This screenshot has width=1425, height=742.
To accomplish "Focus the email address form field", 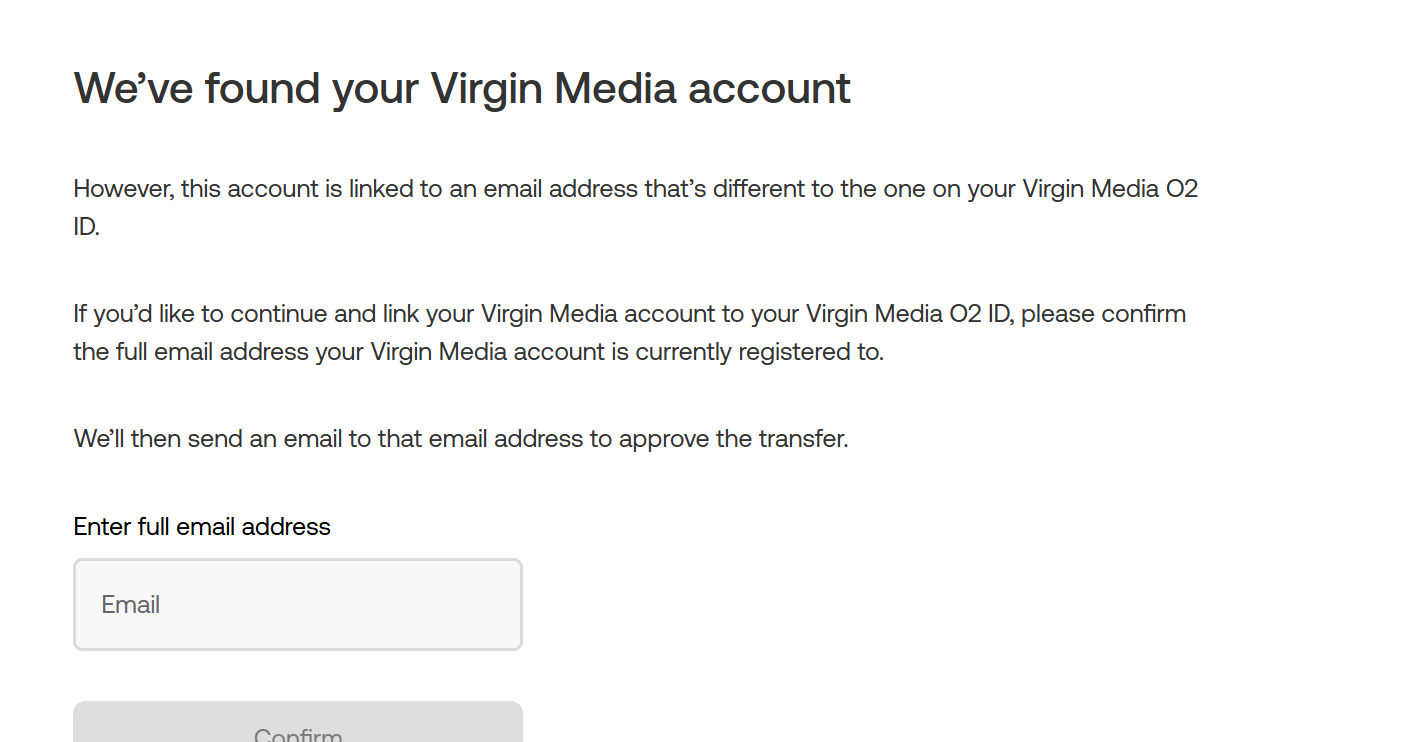I will (297, 604).
